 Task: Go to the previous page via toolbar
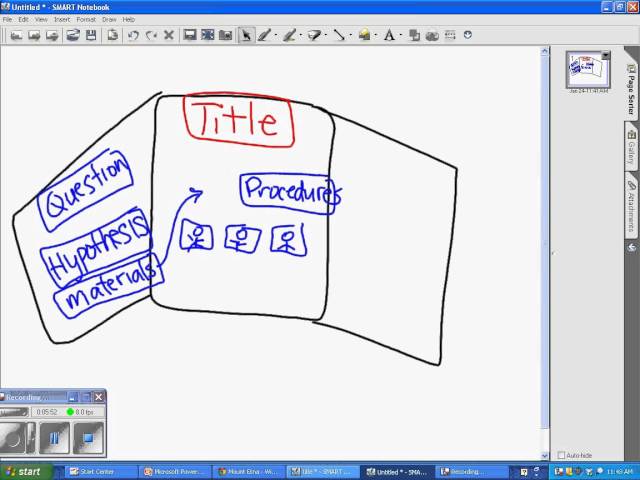(16, 36)
